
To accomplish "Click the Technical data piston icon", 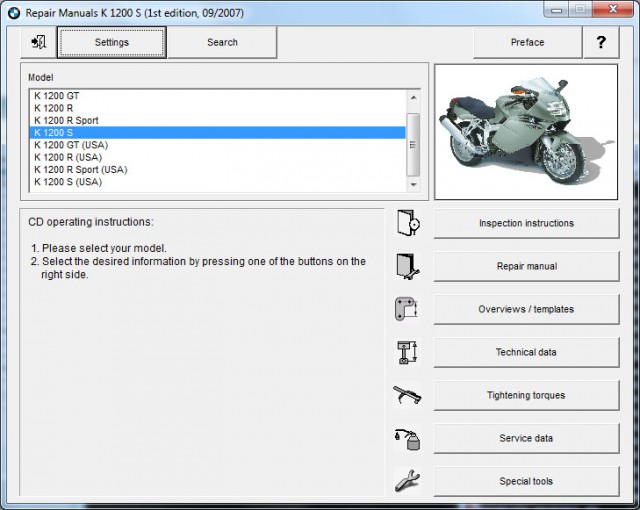I will [x=407, y=352].
